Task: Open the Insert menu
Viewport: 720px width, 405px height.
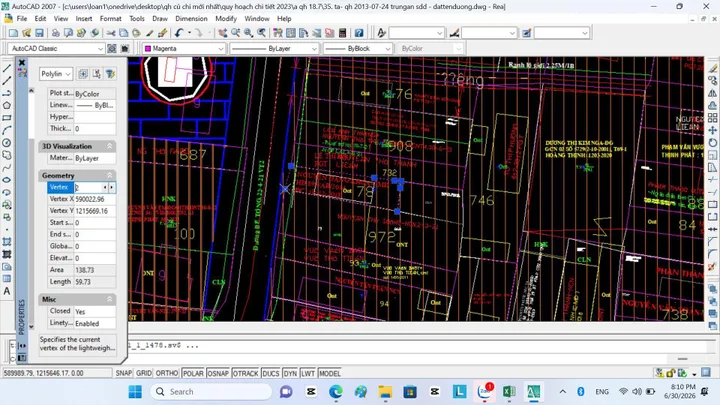Action: 84,19
